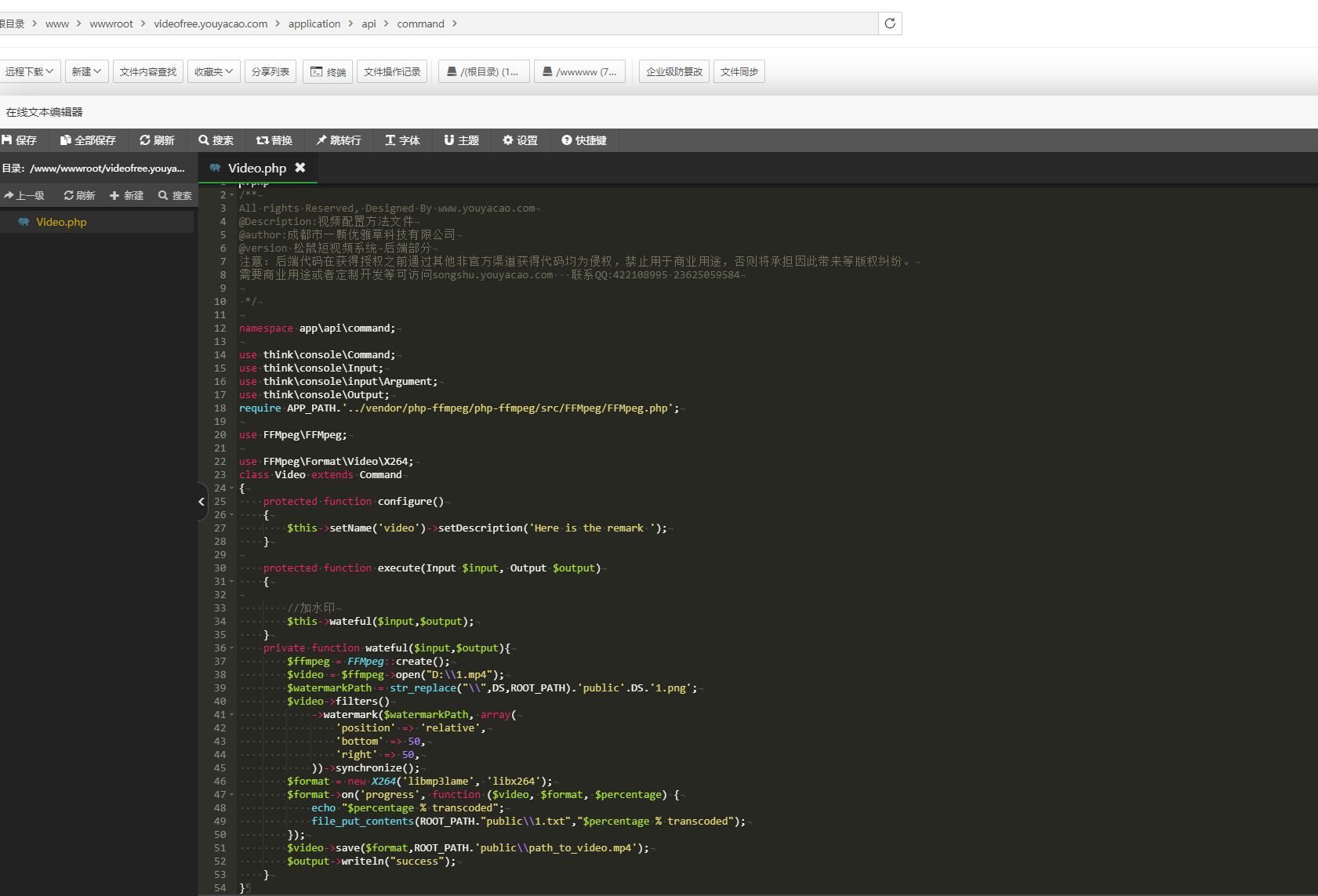Select the /wwwwww disk button
The image size is (1318, 896).
click(x=580, y=71)
